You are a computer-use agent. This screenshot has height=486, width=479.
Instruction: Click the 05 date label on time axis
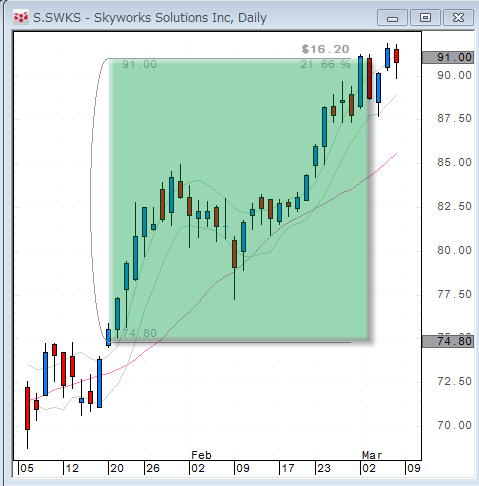27,468
